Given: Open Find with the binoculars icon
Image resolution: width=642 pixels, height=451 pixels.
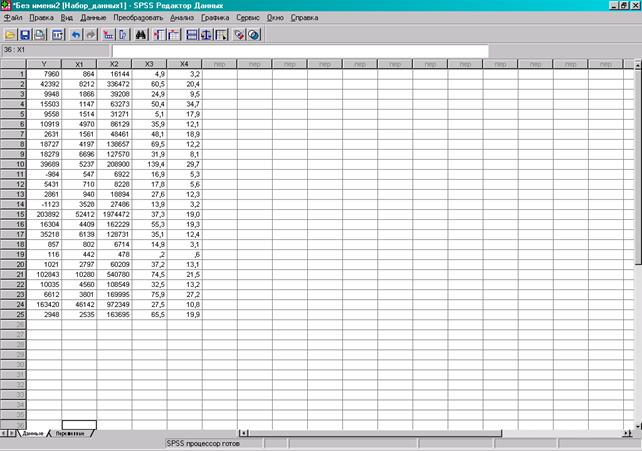Looking at the screenshot, I should (x=141, y=35).
